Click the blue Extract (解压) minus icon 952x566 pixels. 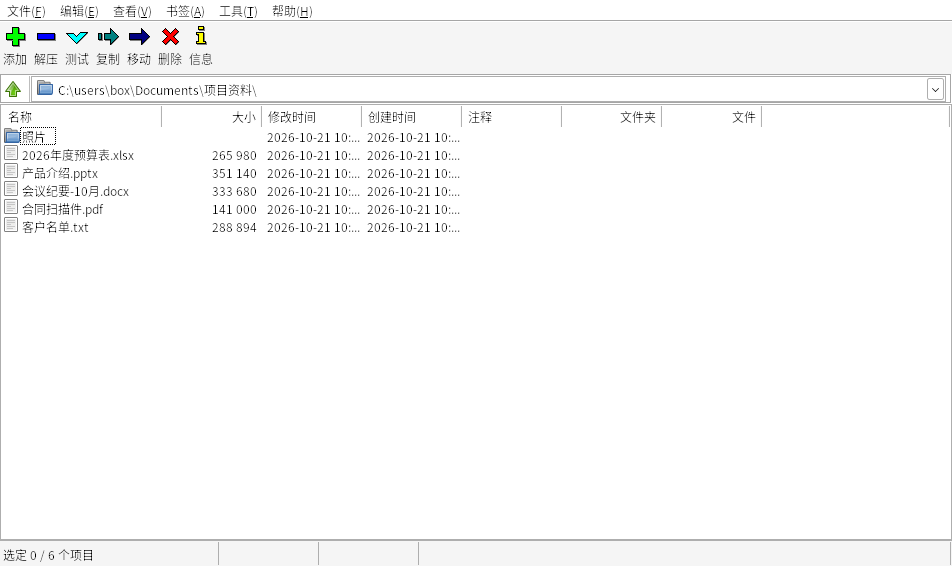[46, 37]
